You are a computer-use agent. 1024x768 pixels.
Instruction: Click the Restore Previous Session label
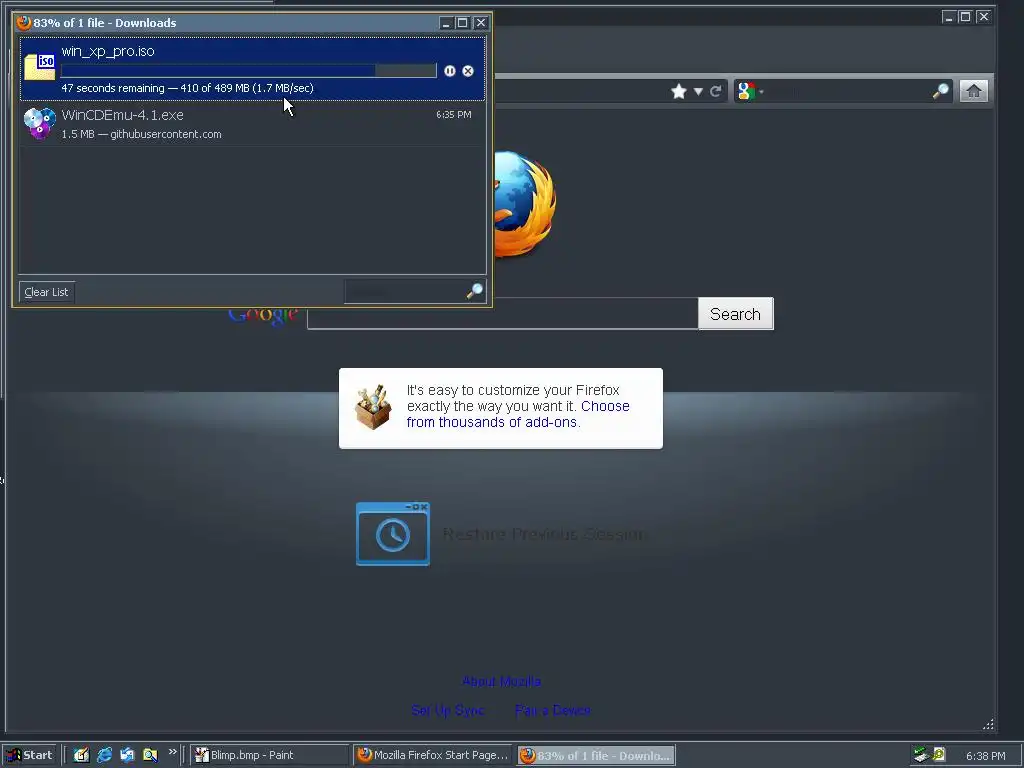coord(544,534)
